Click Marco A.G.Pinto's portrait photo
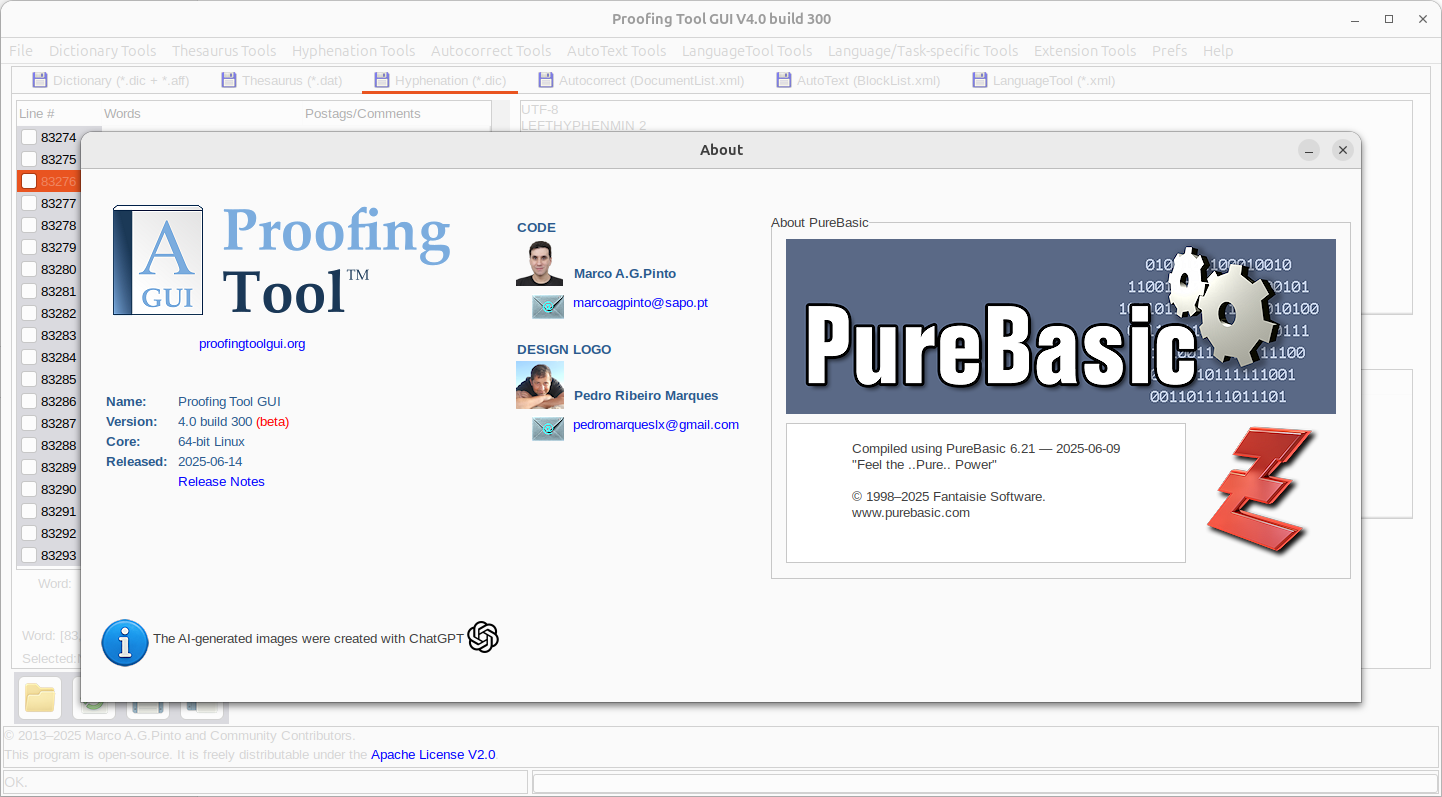1442x797 pixels. (540, 264)
